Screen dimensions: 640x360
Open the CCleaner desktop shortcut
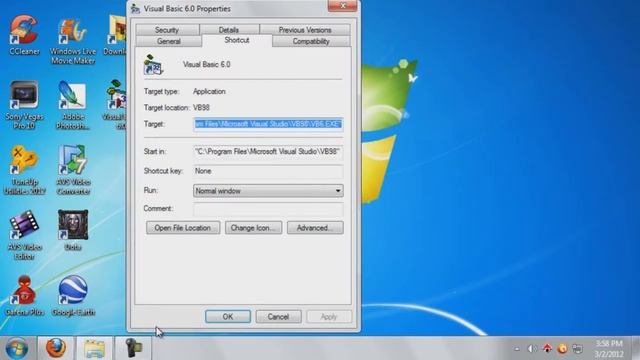tap(24, 35)
